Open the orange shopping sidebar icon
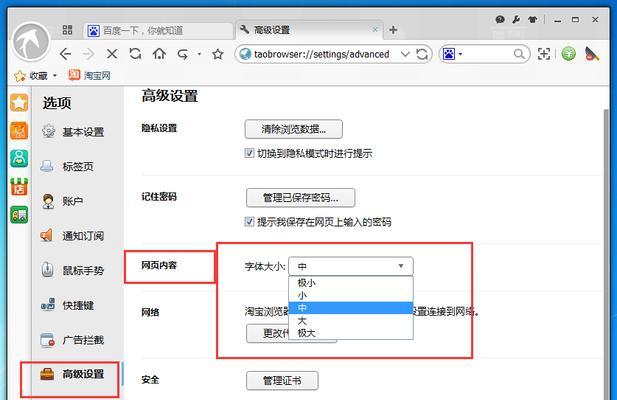The image size is (617, 400). [x=19, y=131]
